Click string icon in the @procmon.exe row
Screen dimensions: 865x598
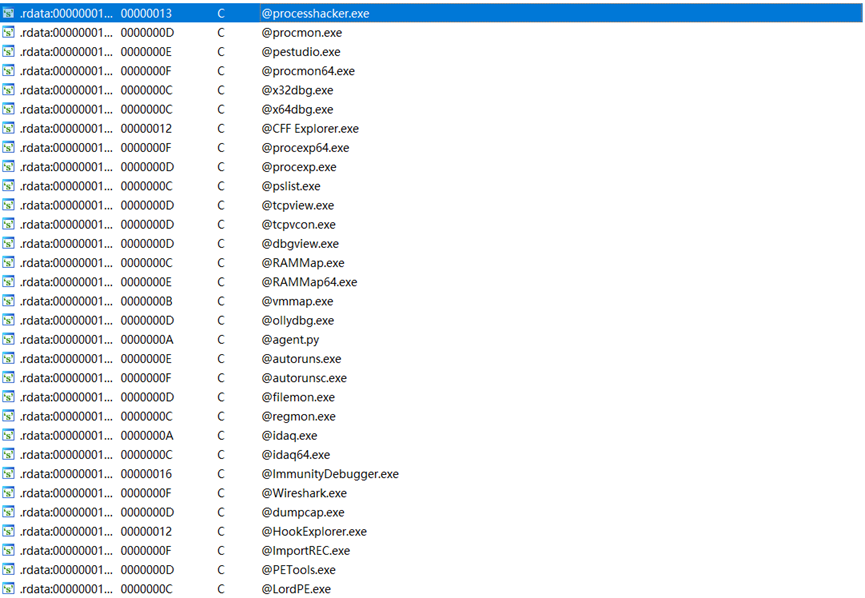pyautogui.click(x=8, y=33)
